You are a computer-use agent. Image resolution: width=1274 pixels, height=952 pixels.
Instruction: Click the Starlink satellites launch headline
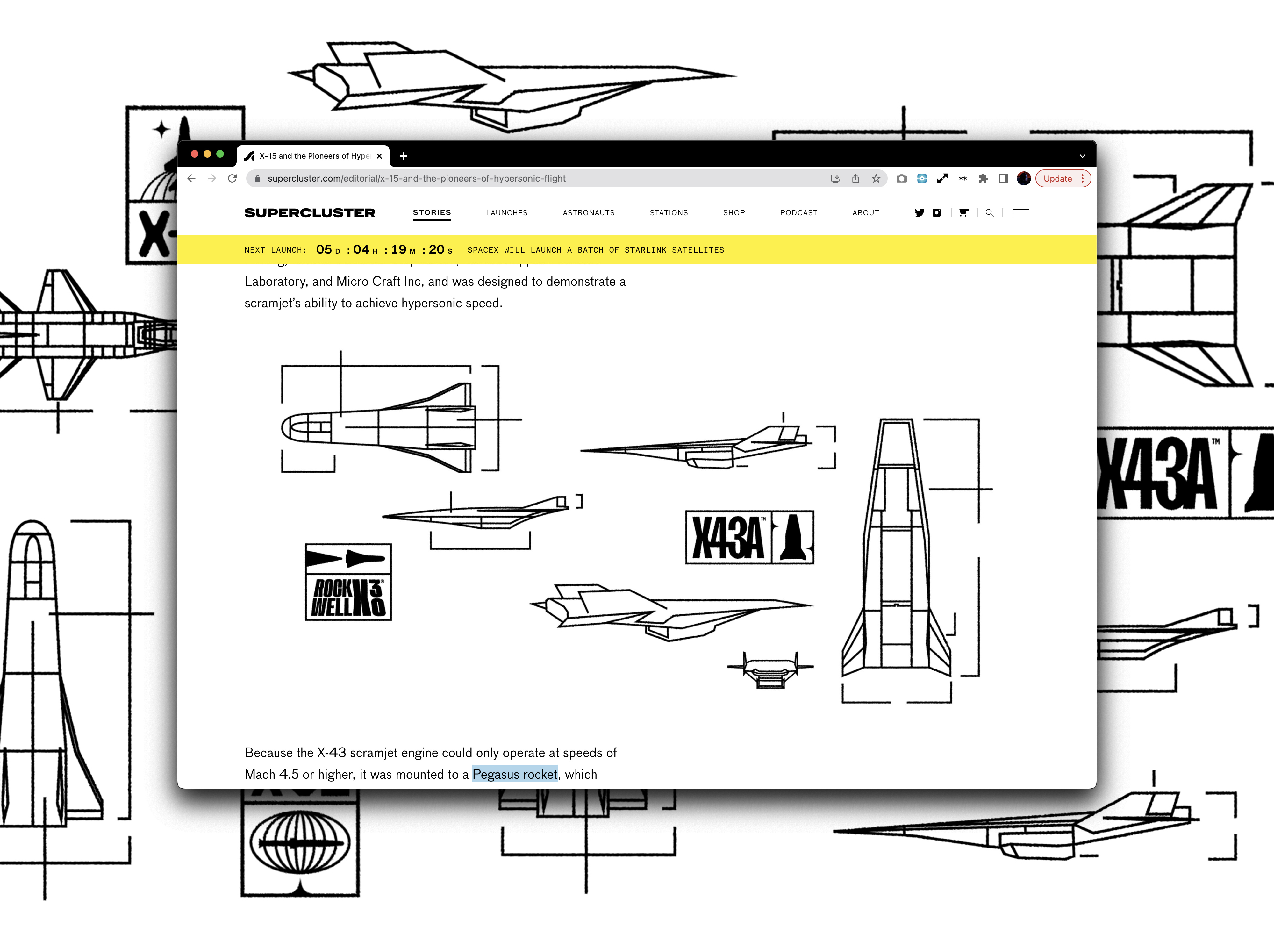596,250
